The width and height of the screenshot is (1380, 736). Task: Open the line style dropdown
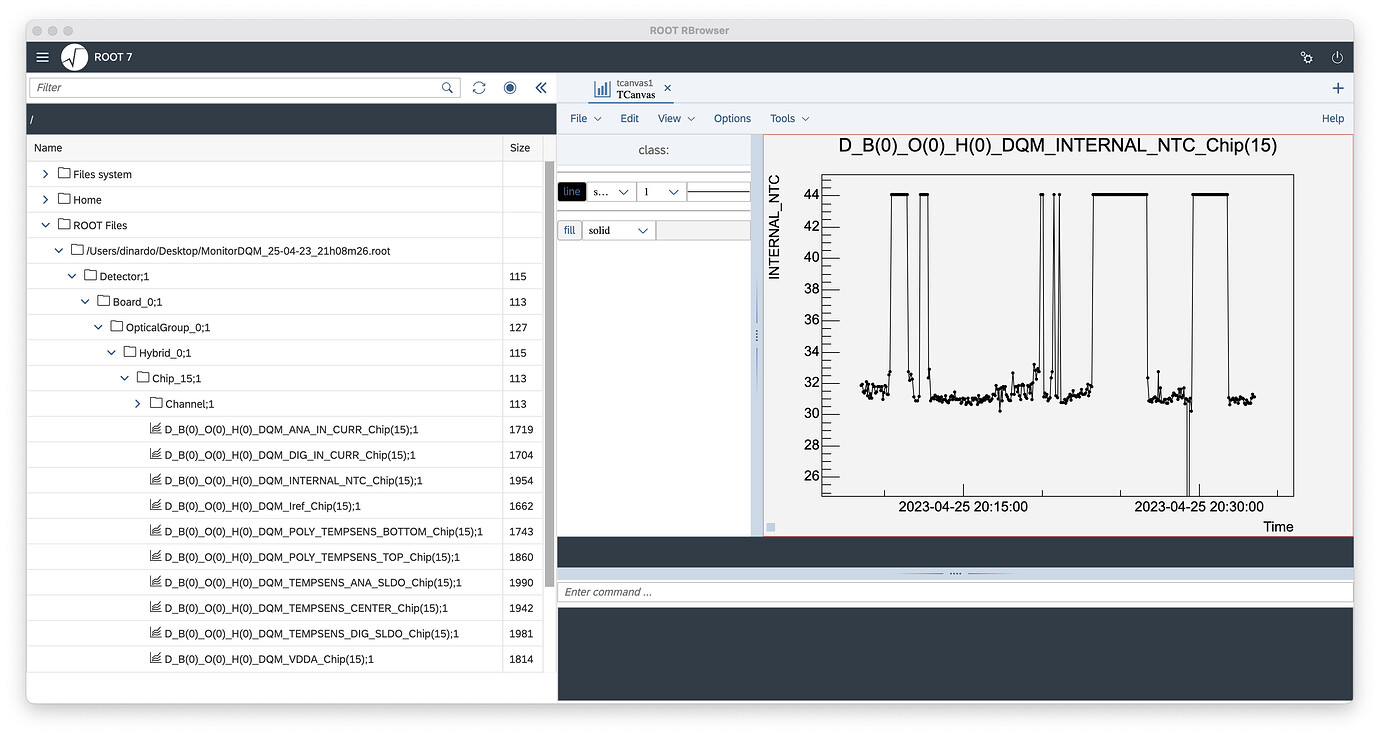(611, 191)
